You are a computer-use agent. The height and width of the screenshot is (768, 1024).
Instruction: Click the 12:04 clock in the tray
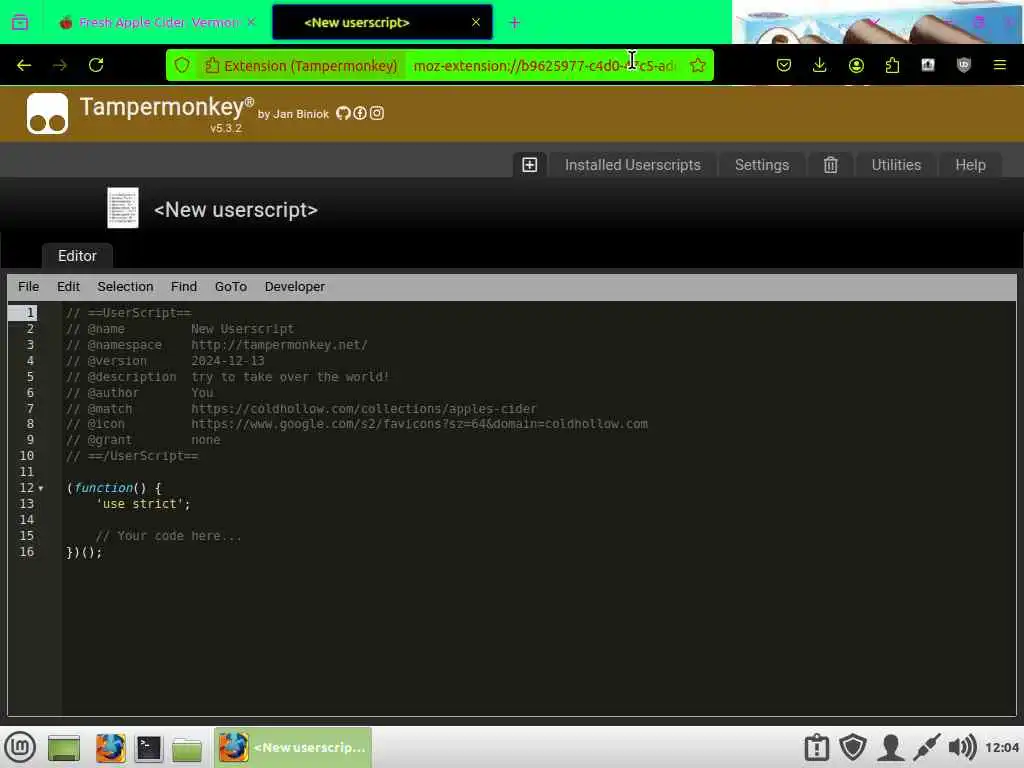(1001, 747)
